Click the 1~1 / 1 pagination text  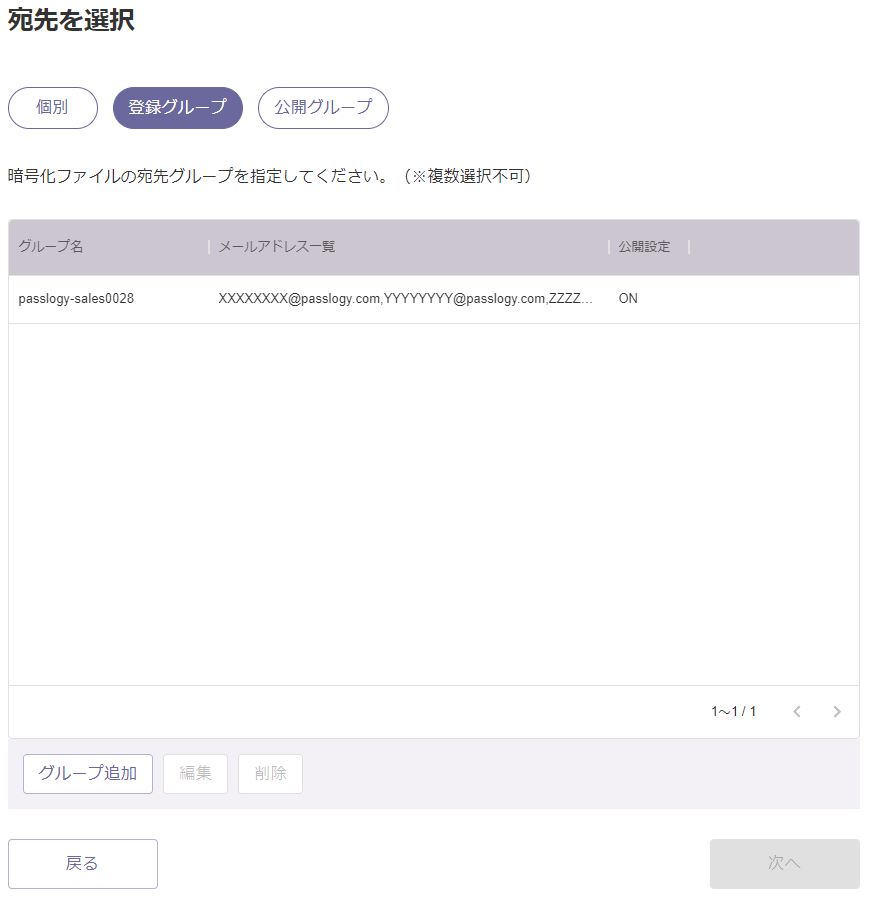(734, 712)
